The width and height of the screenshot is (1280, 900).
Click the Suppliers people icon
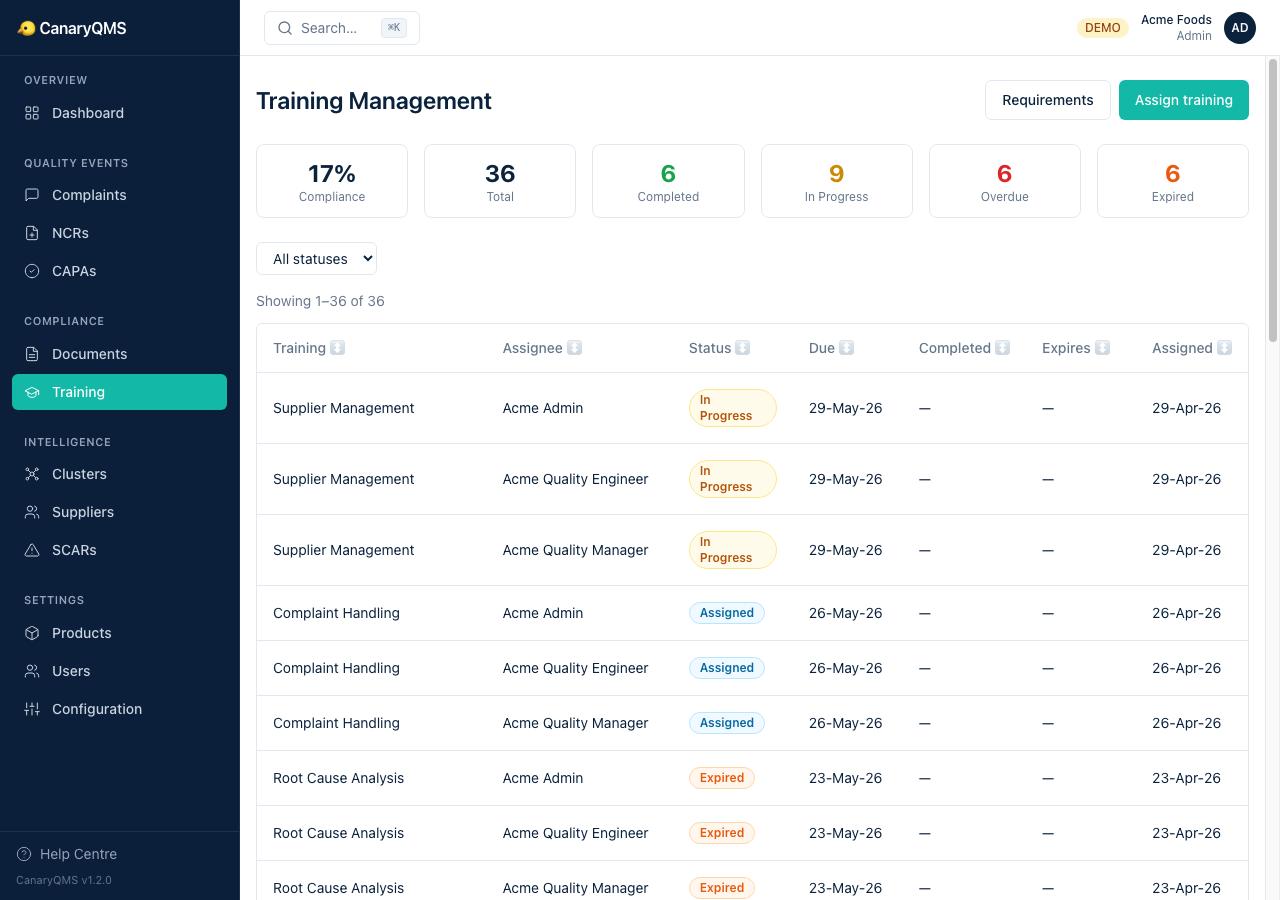[x=32, y=512]
